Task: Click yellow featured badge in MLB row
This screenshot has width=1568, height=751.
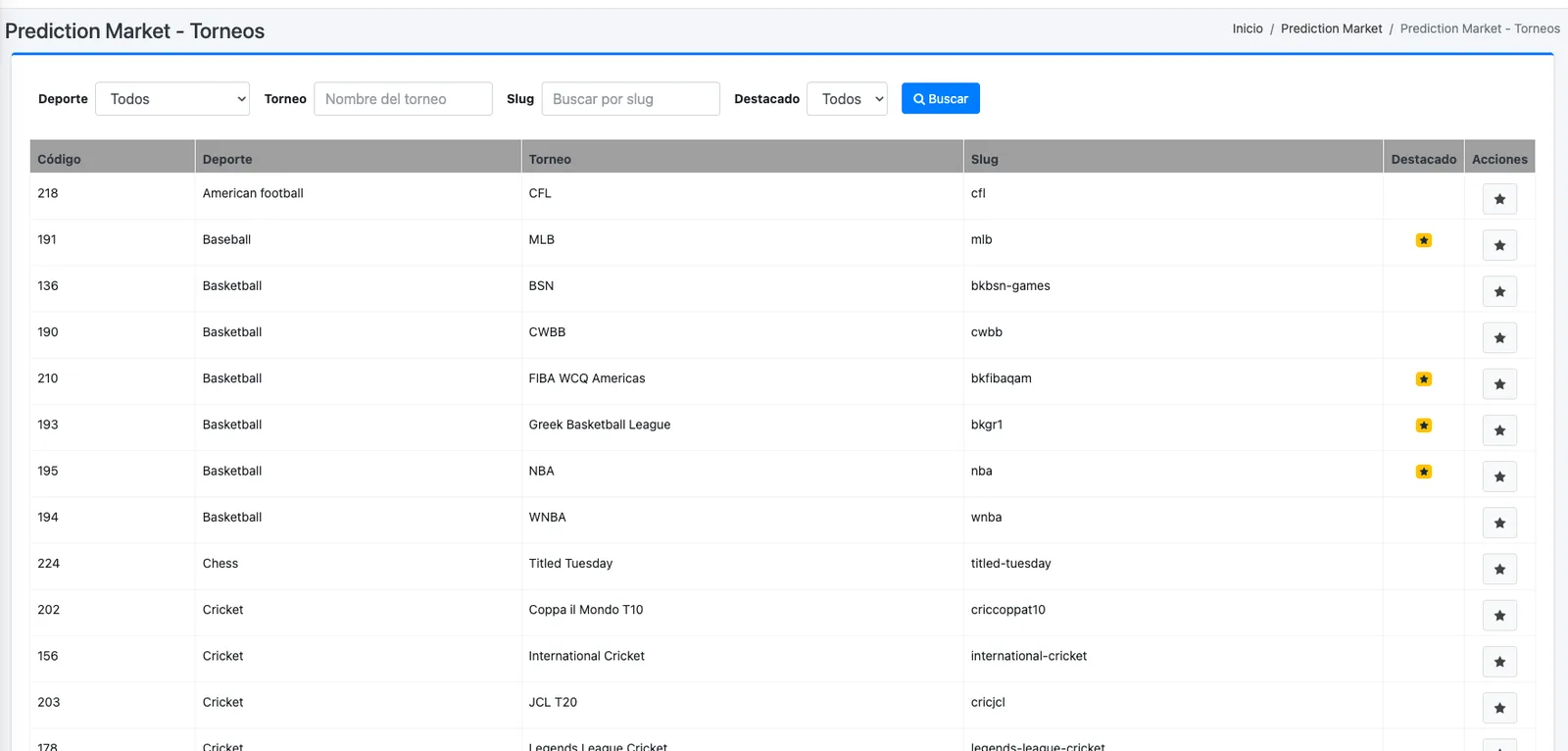Action: coord(1424,240)
